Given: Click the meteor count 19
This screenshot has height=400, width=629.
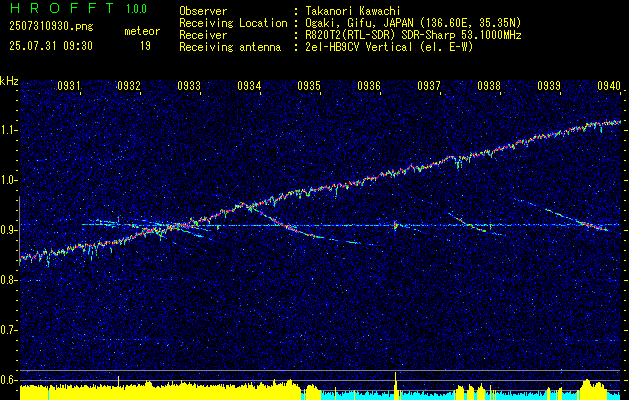Looking at the screenshot, I should [145, 46].
